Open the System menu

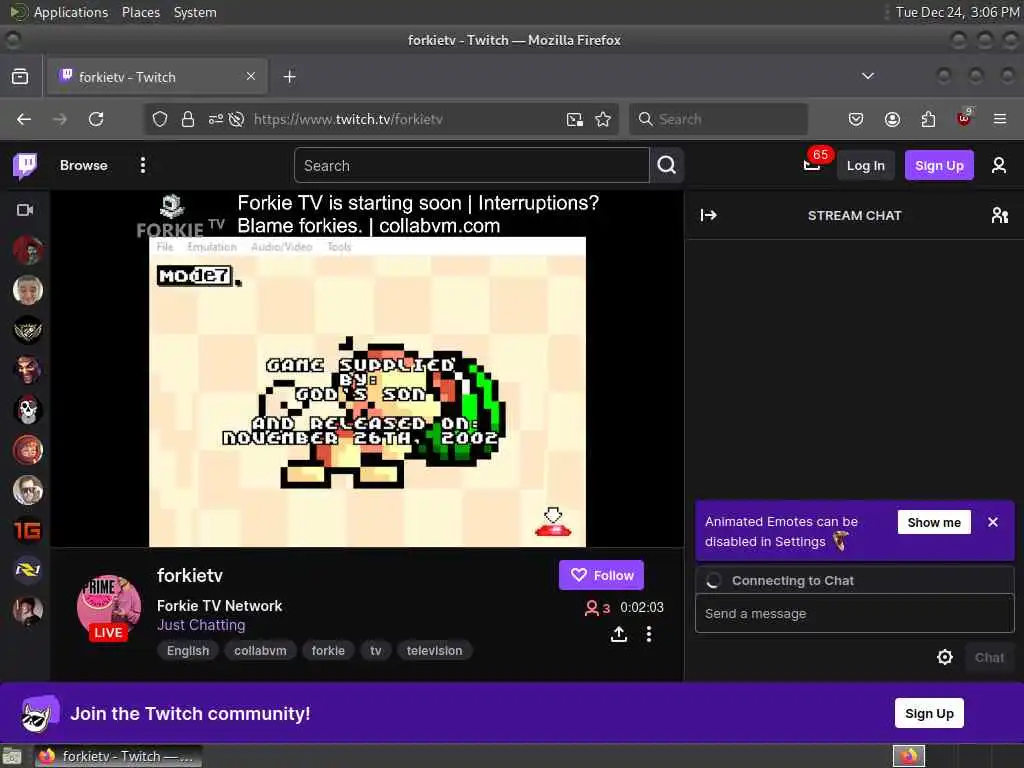point(195,12)
